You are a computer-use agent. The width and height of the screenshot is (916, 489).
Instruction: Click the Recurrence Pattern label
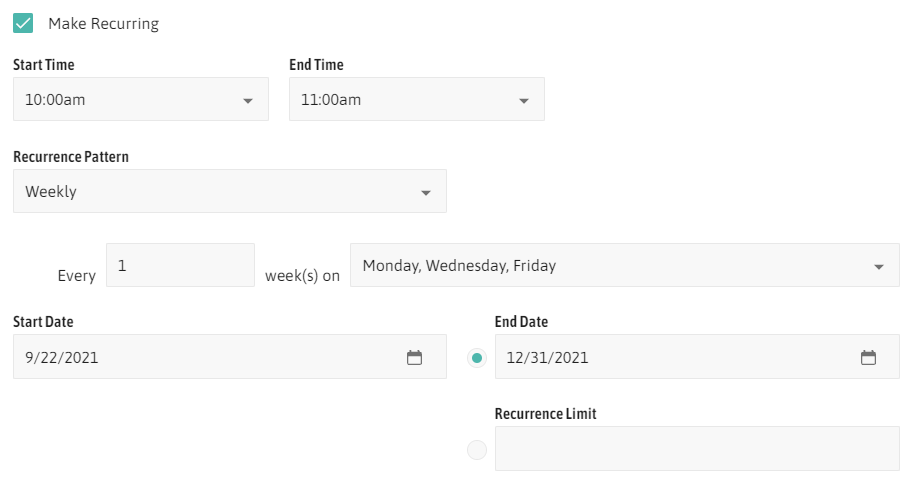71,157
